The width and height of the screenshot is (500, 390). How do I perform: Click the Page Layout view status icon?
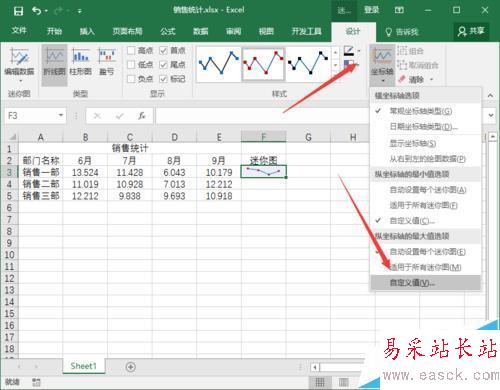[343, 382]
